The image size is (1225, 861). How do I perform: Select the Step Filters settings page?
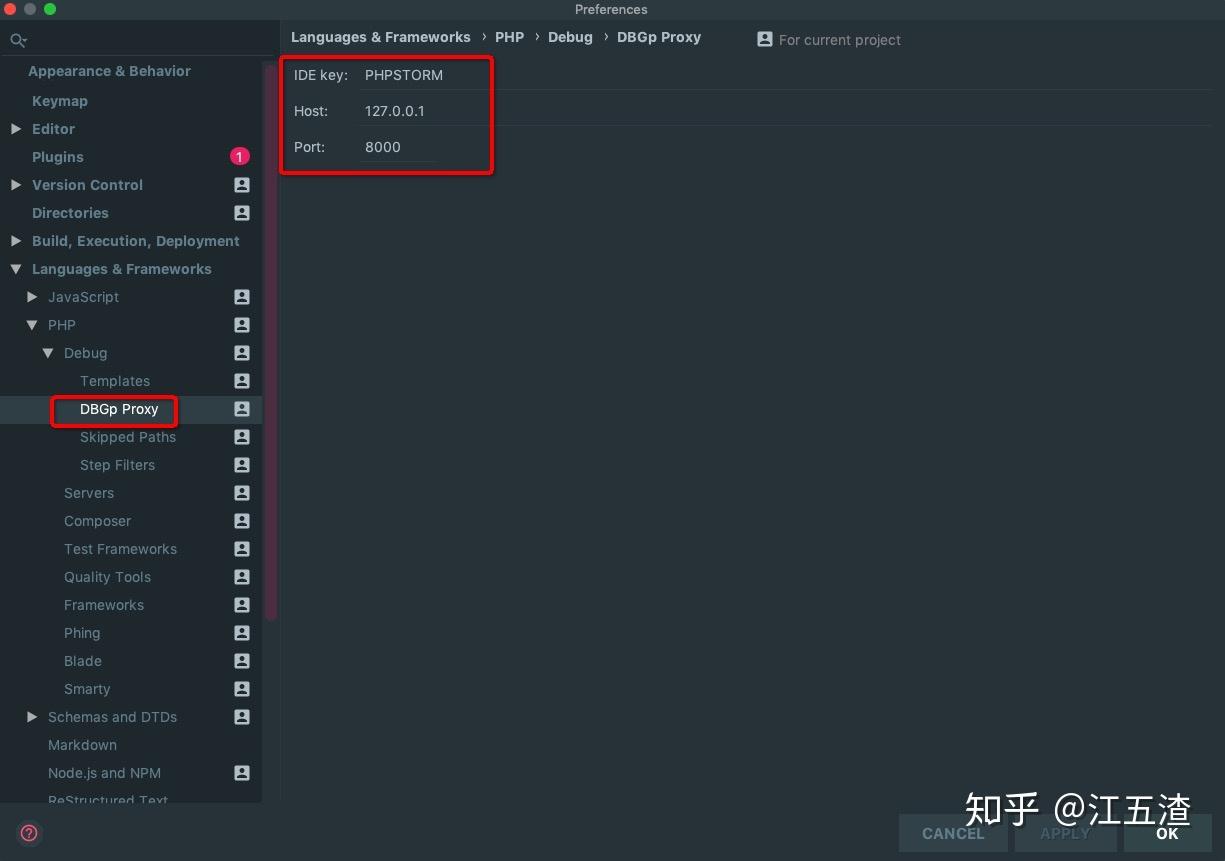tap(117, 465)
